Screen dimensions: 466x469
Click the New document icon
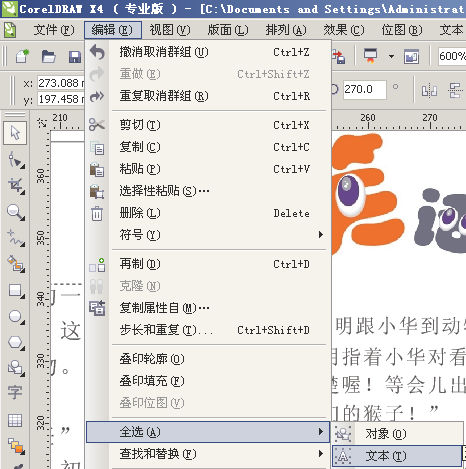tap(22, 56)
